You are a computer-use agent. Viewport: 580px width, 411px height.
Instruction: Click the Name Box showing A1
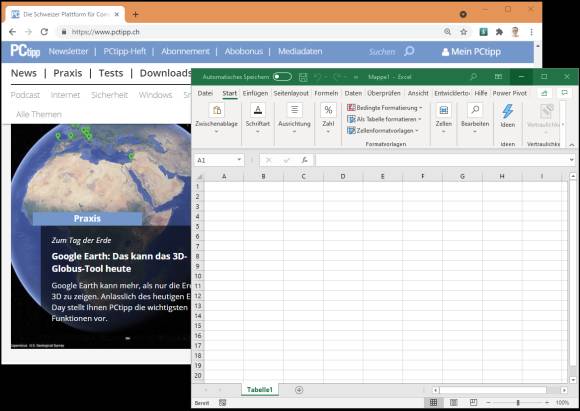[x=216, y=160]
